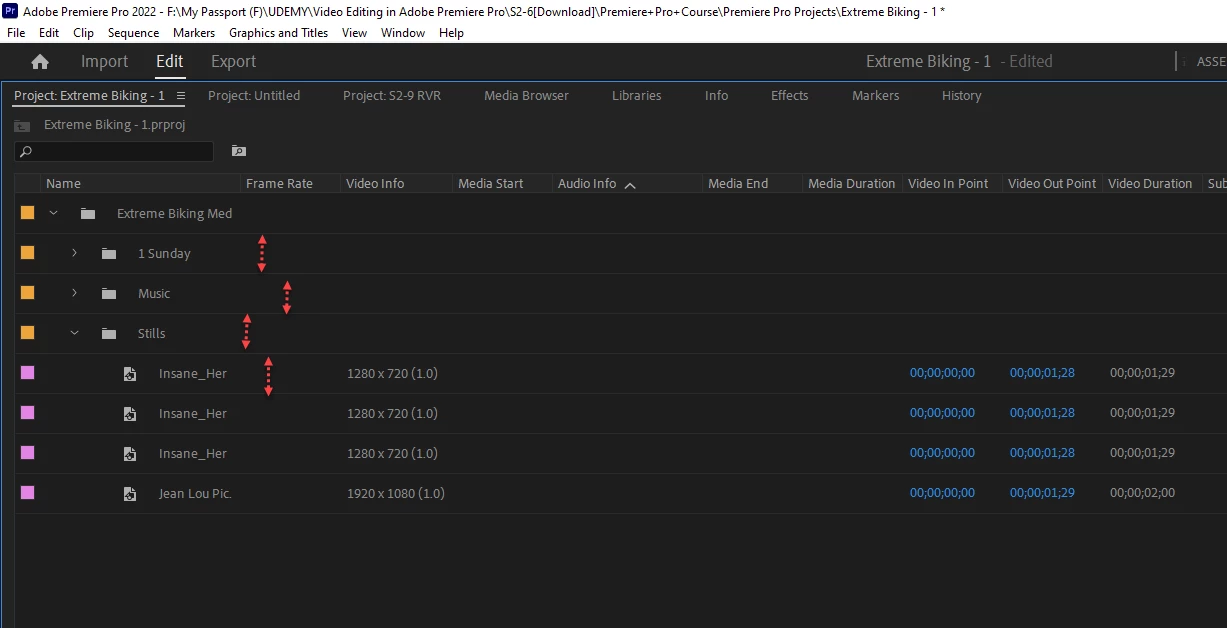This screenshot has height=628, width=1227.
Task: Sort by the Video Duration column header
Action: point(1152,184)
